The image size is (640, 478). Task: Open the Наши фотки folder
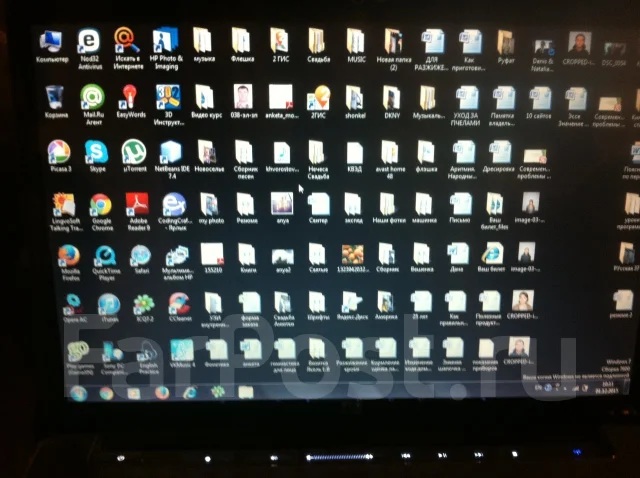[389, 208]
